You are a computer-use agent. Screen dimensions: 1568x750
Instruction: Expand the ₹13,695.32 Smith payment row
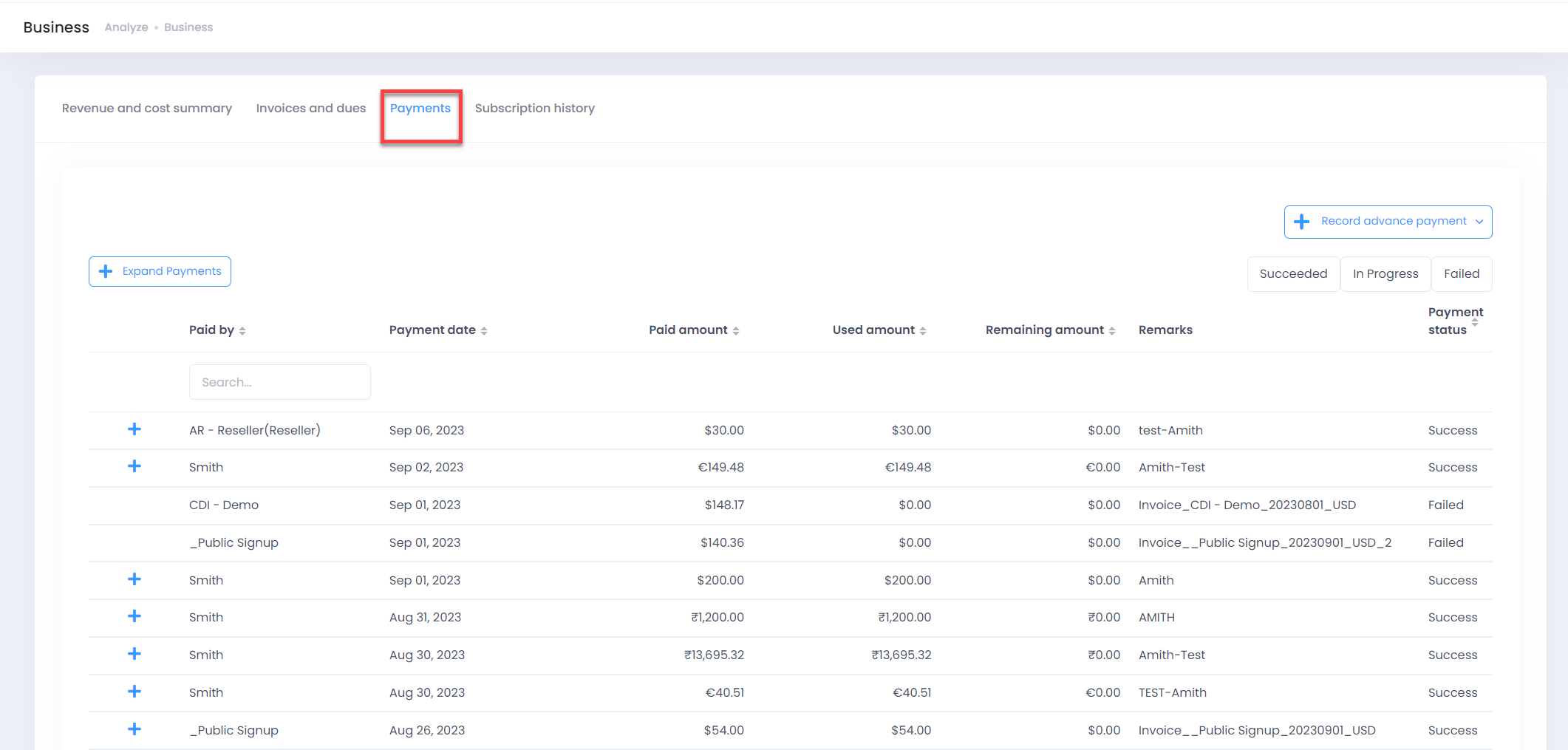point(134,654)
